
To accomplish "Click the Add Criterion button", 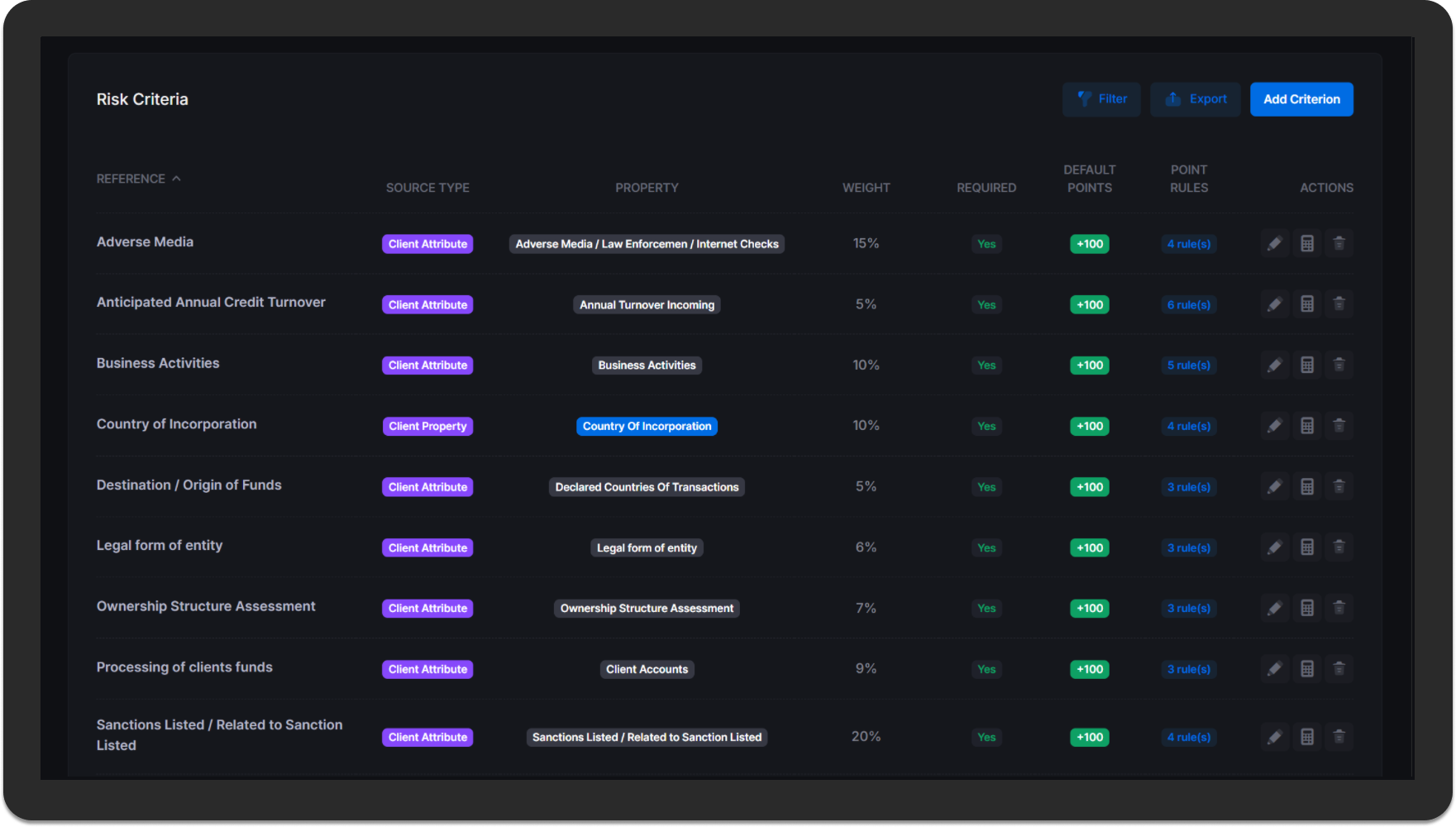I will 1301,99.
